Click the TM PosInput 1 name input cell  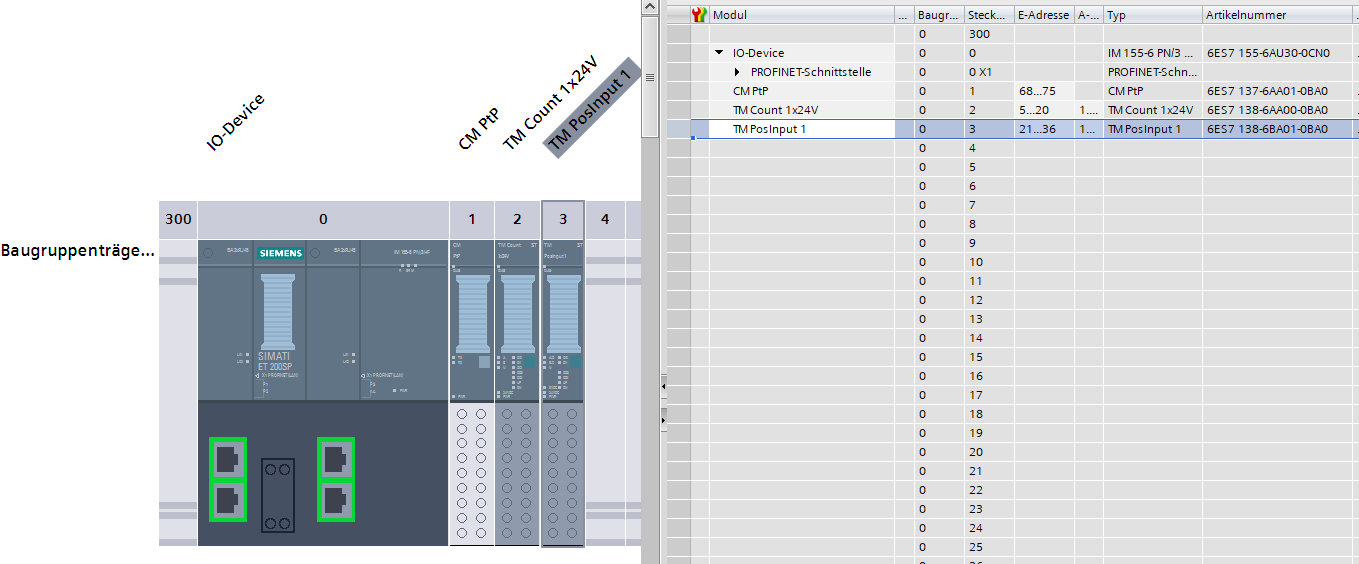coord(802,129)
